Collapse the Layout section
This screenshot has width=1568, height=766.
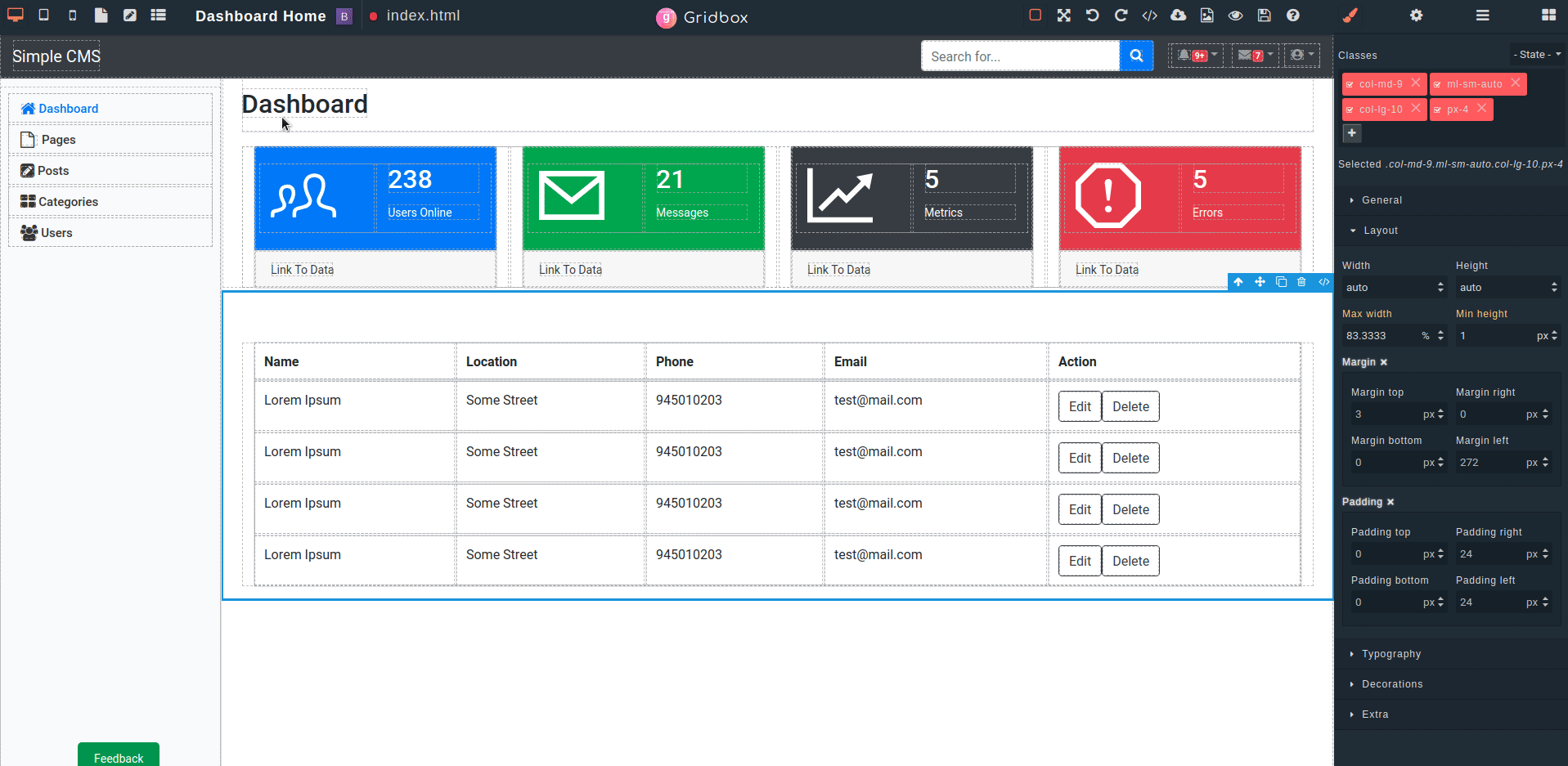[1381, 230]
